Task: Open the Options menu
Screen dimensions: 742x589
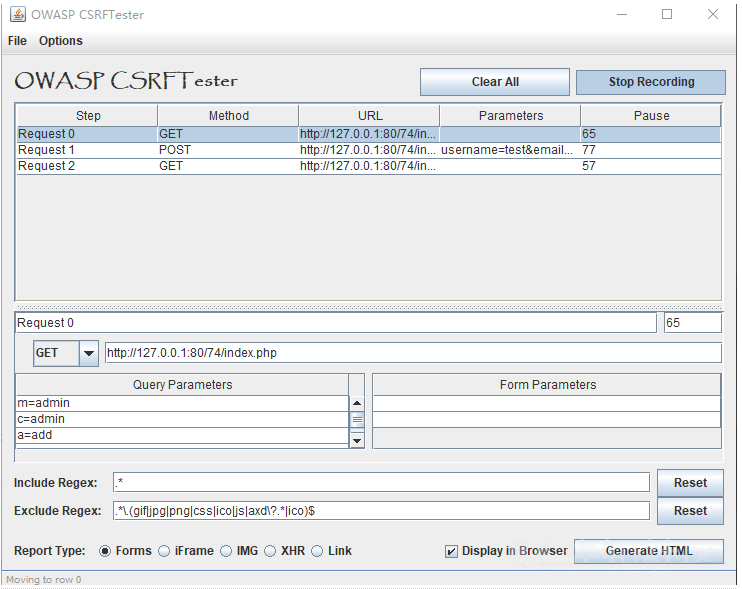Action: (x=61, y=41)
